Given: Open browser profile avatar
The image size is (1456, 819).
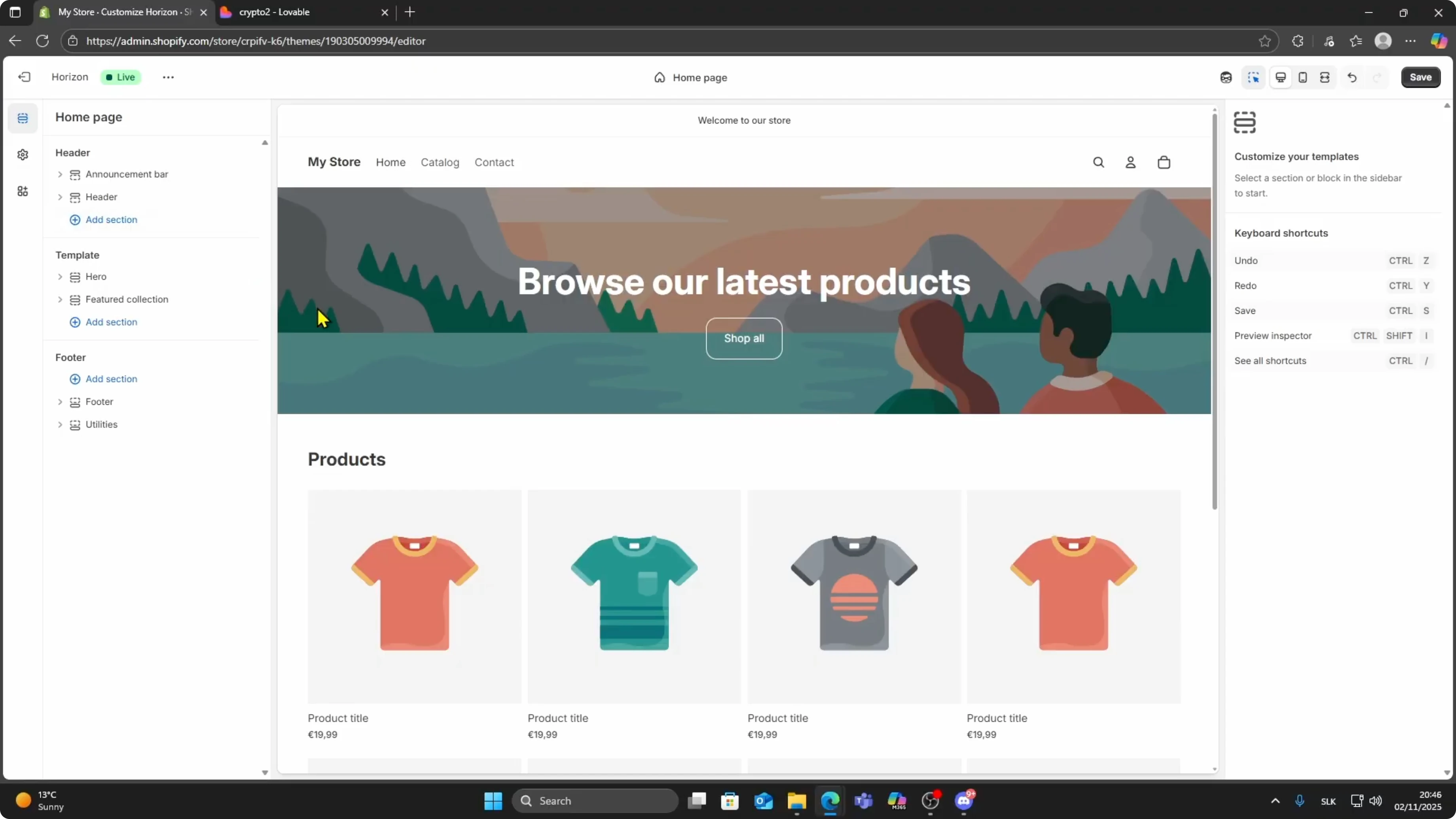Looking at the screenshot, I should (x=1383, y=41).
